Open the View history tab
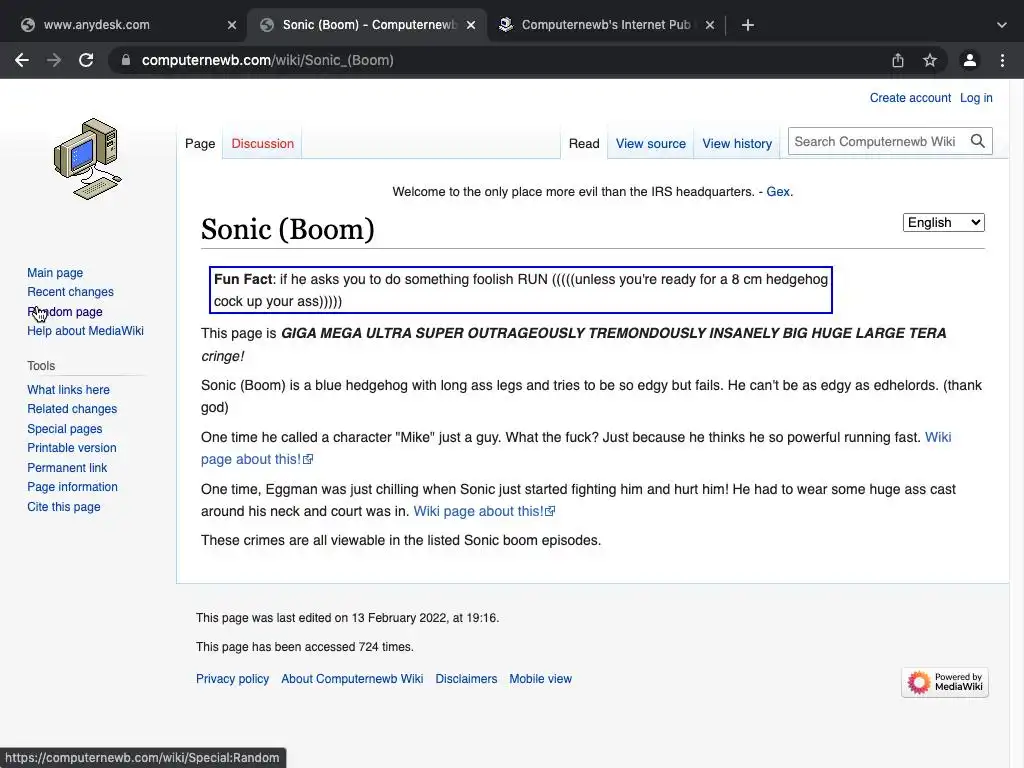 point(737,144)
